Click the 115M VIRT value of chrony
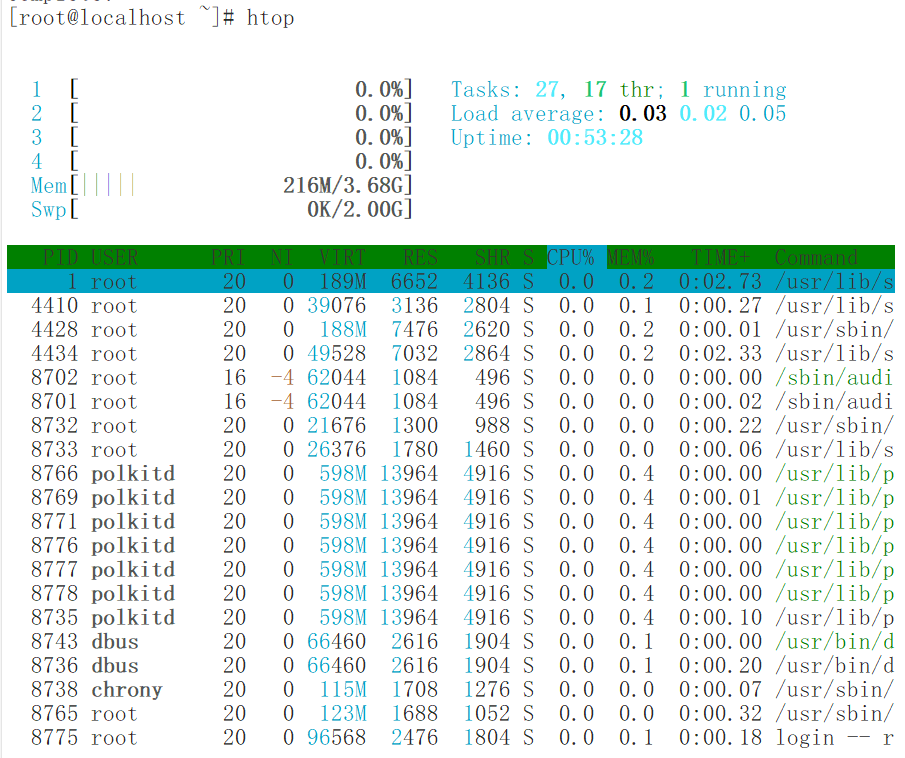The width and height of the screenshot is (905, 758). (343, 690)
